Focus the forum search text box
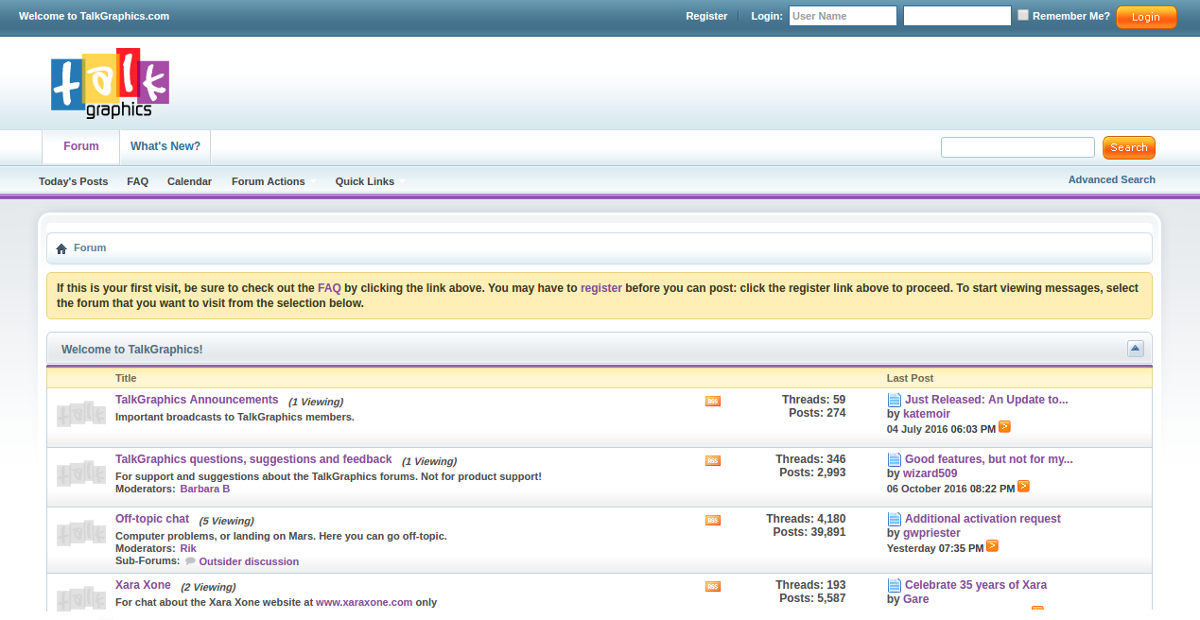Image resolution: width=1200 pixels, height=620 pixels. tap(1017, 148)
